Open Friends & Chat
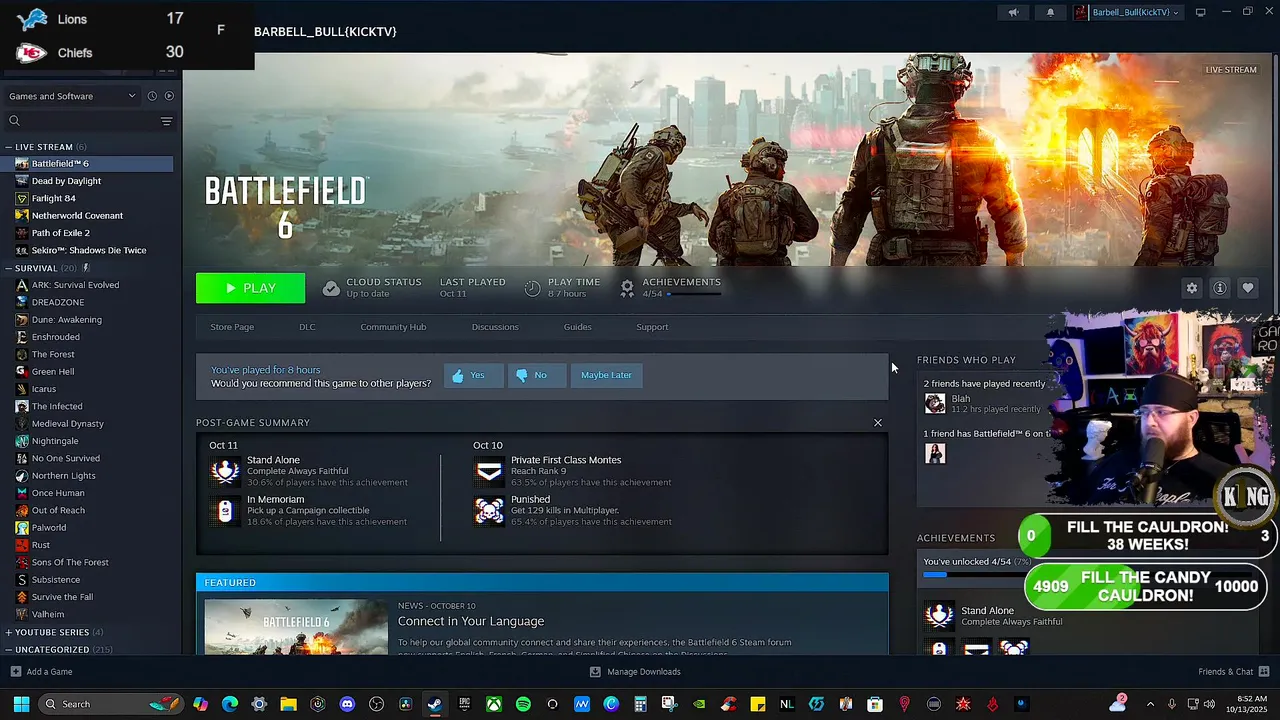Screen dimensions: 1280x720 click(1233, 672)
